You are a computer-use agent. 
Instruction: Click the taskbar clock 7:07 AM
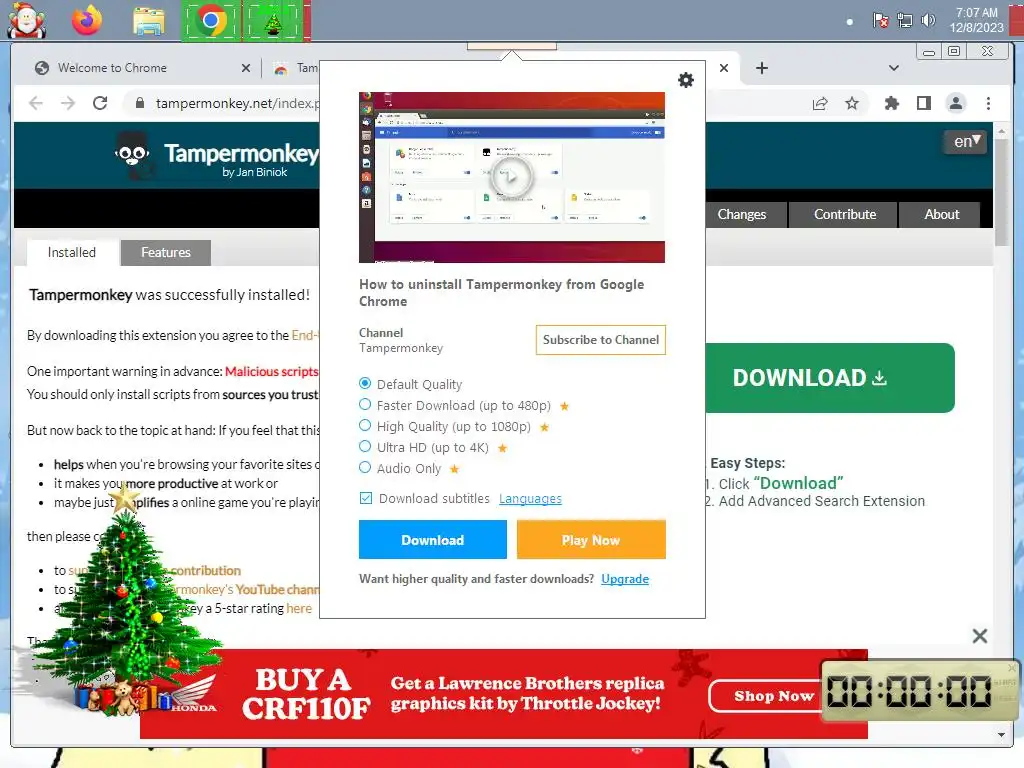(976, 20)
